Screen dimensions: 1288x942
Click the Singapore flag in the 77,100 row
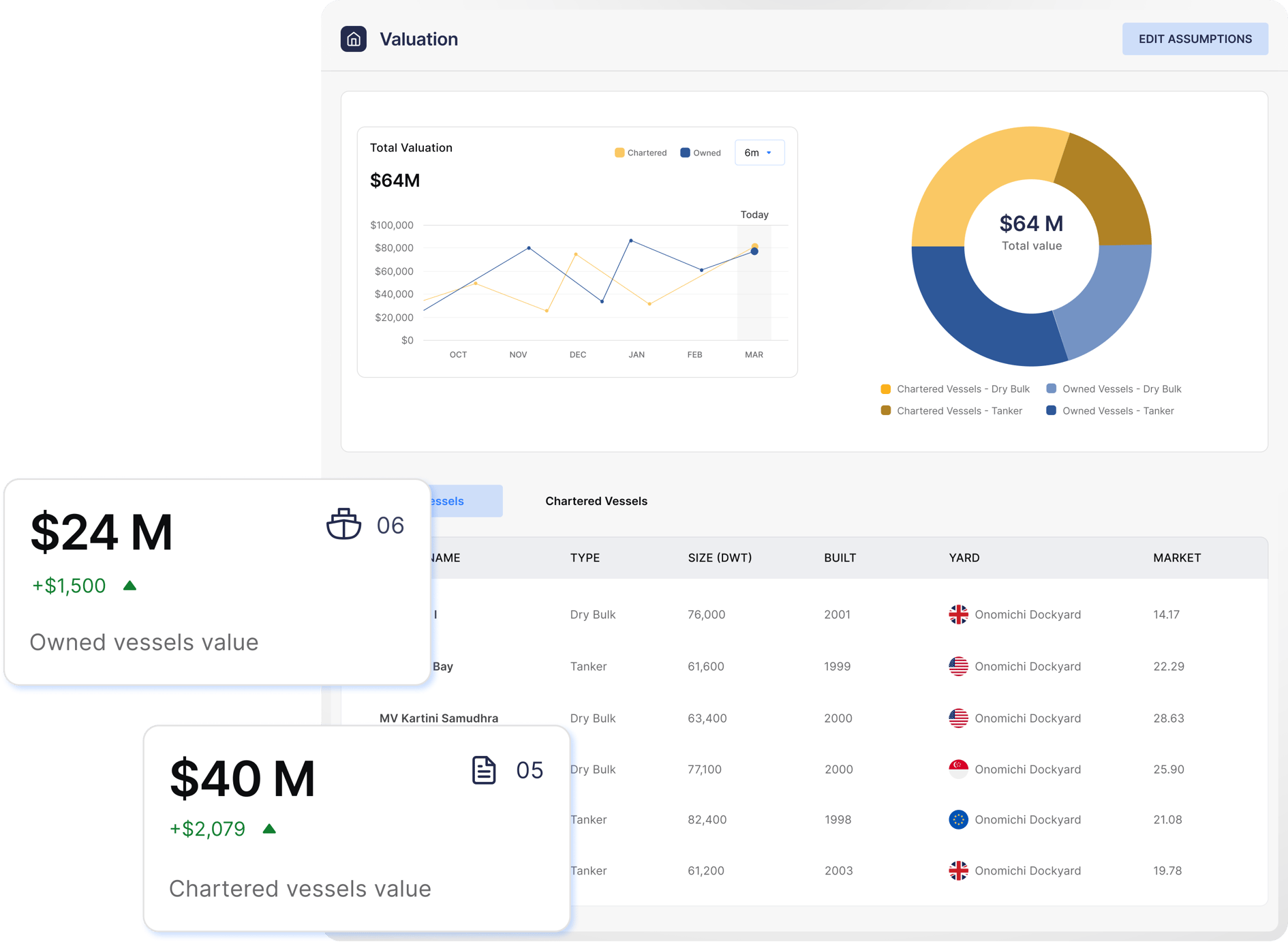(x=958, y=769)
